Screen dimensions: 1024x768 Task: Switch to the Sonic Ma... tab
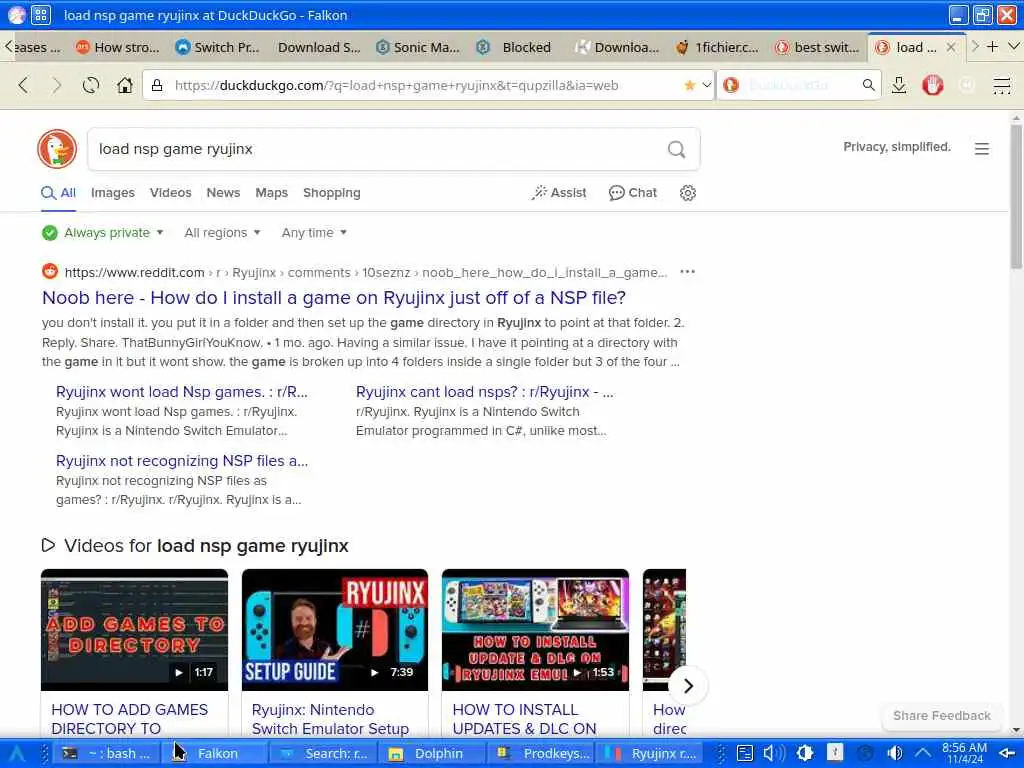coord(418,47)
